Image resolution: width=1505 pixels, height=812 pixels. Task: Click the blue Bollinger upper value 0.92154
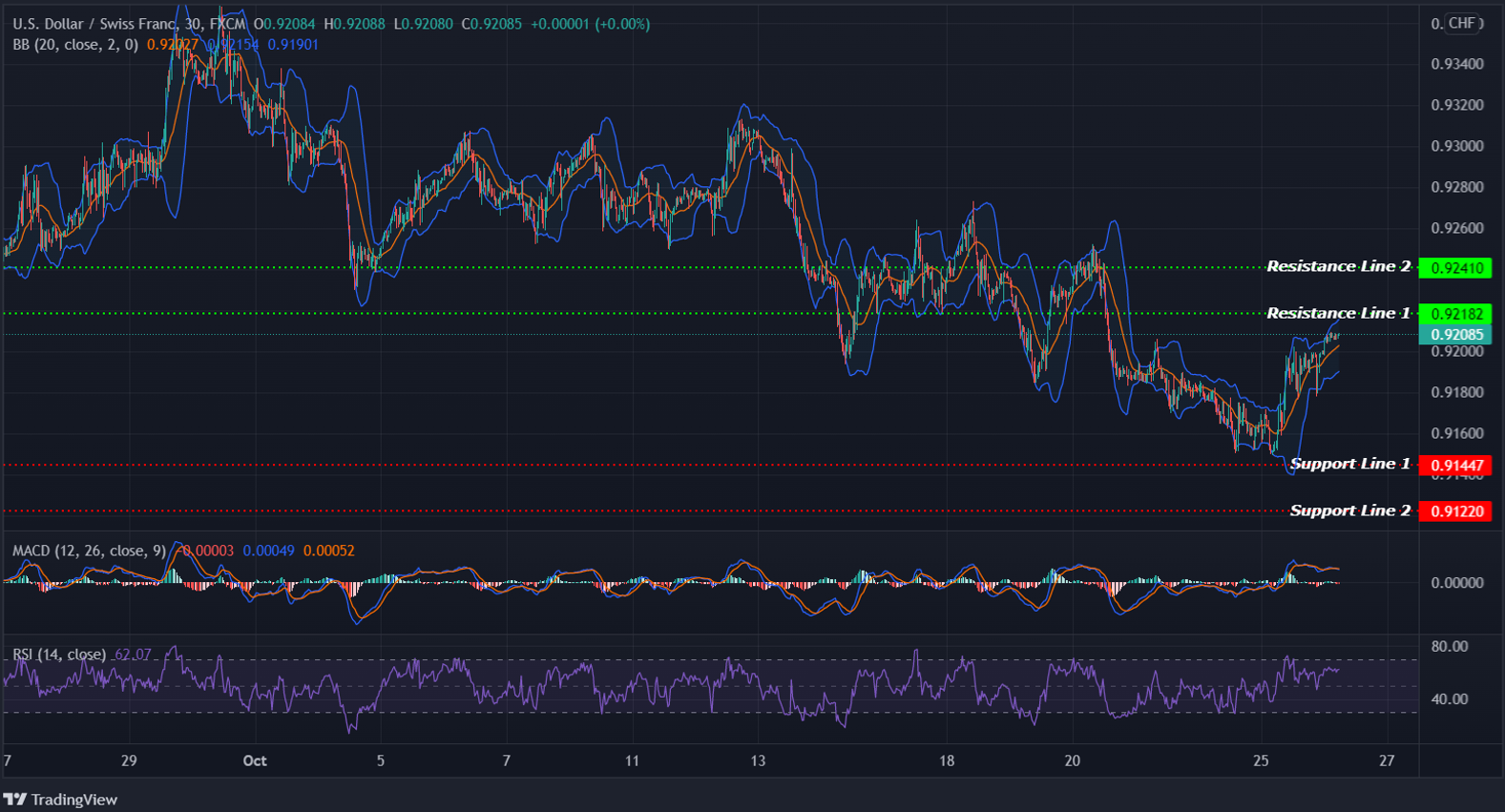(x=233, y=45)
